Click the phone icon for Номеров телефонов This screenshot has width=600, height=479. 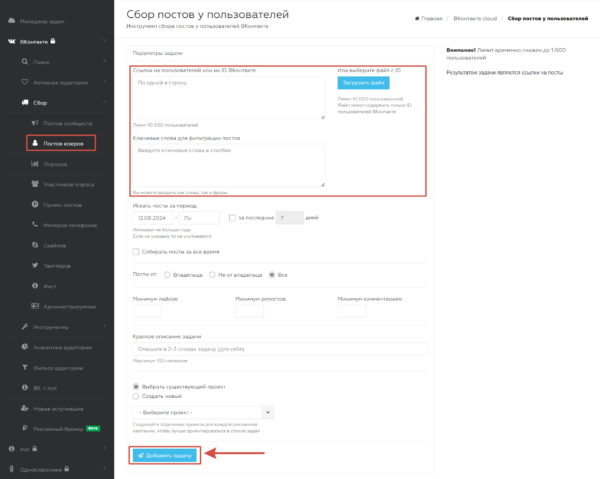click(x=35, y=225)
